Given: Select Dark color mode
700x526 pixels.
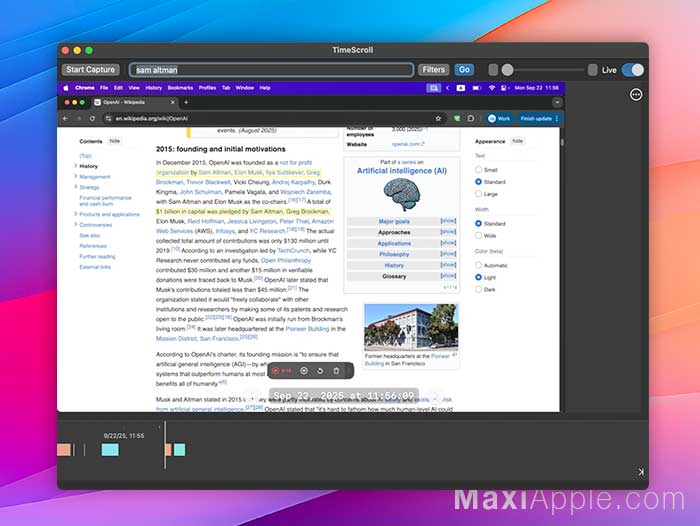Looking at the screenshot, I should [478, 289].
